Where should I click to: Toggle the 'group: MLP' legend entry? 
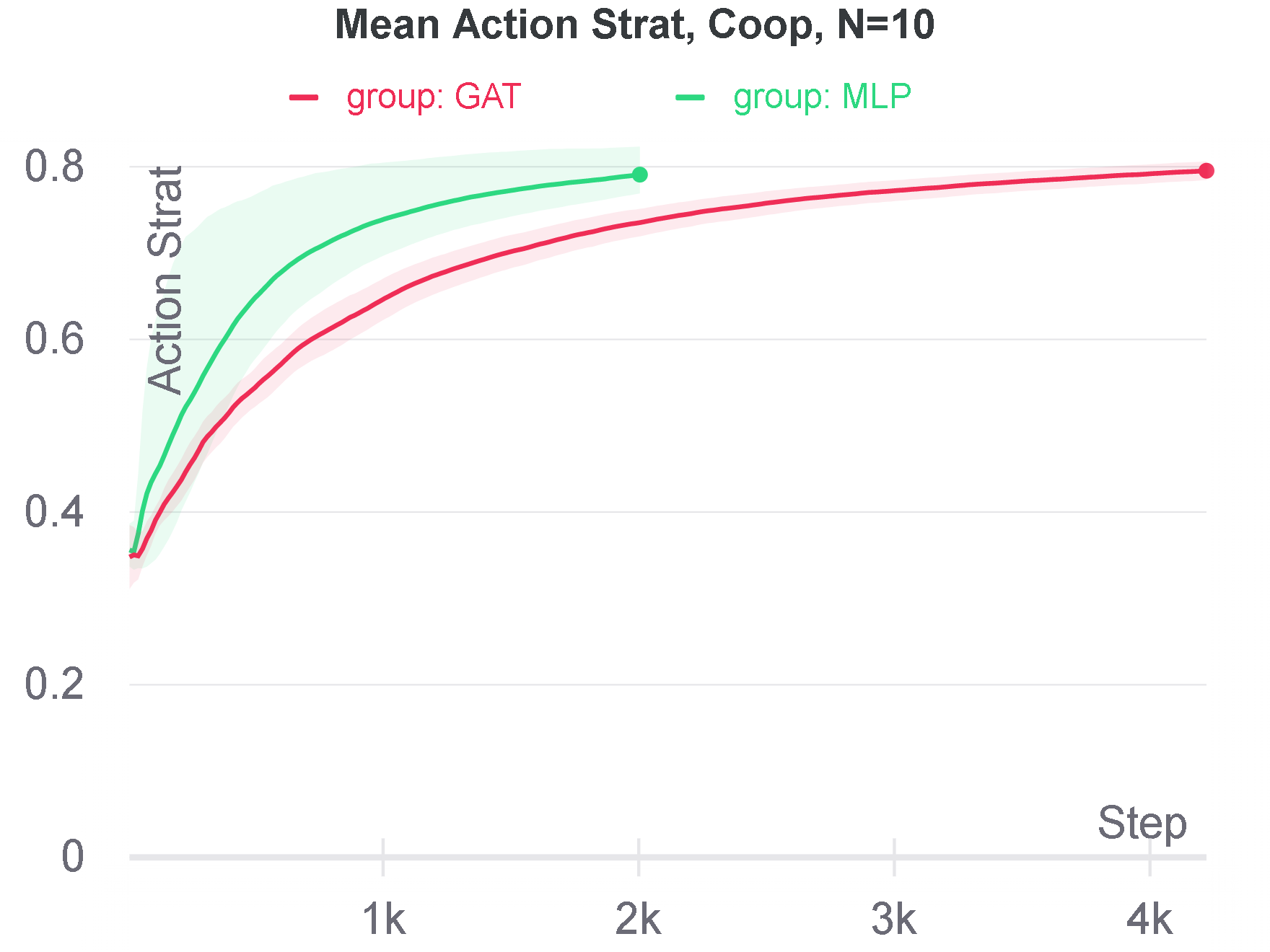pos(822,97)
